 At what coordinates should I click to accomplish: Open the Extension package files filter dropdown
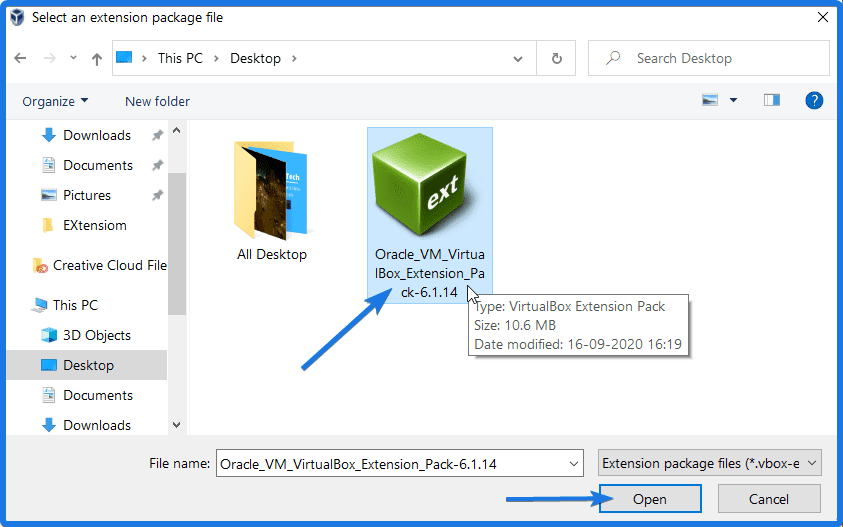[710, 463]
